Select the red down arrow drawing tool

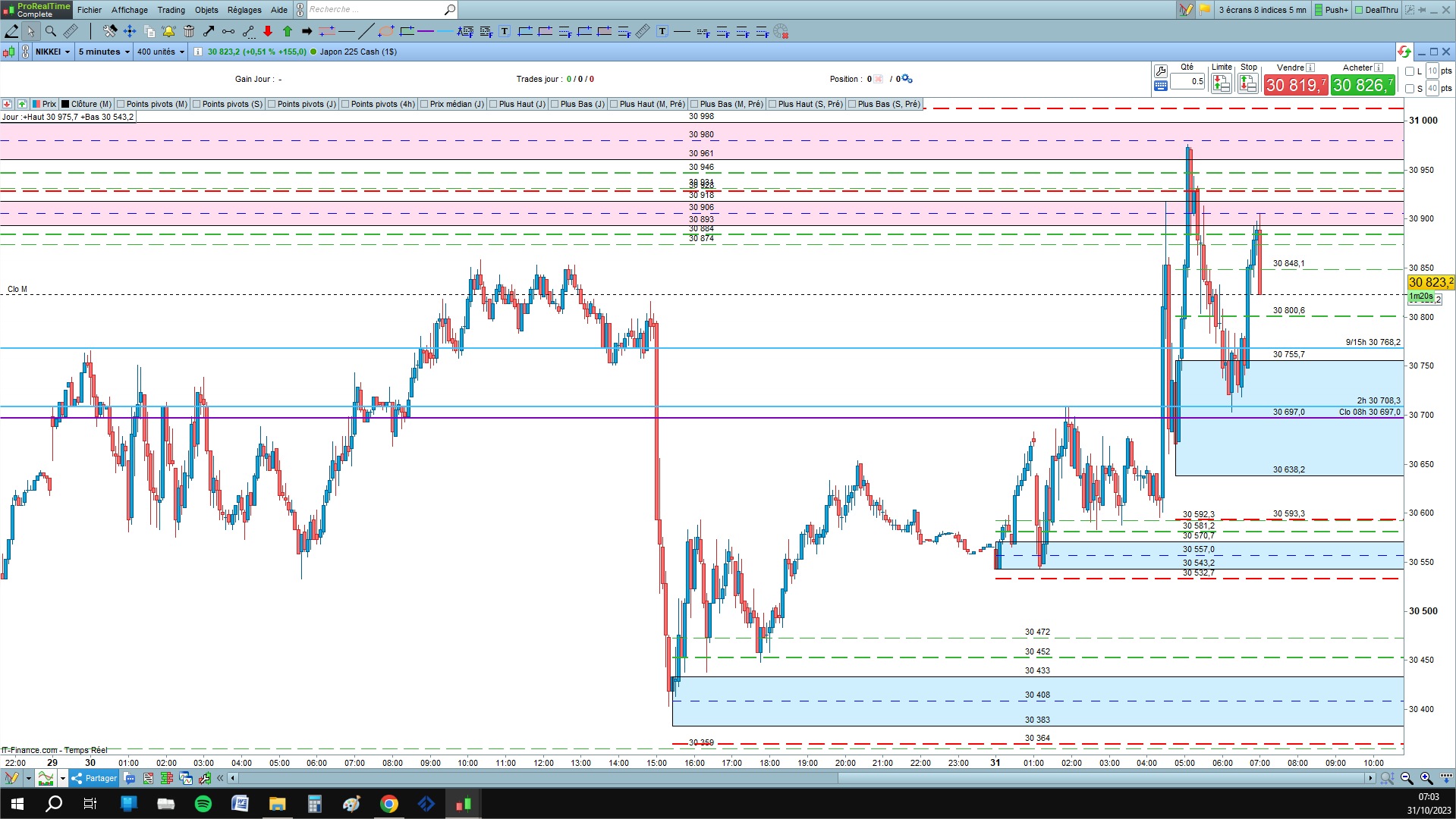pos(268,31)
